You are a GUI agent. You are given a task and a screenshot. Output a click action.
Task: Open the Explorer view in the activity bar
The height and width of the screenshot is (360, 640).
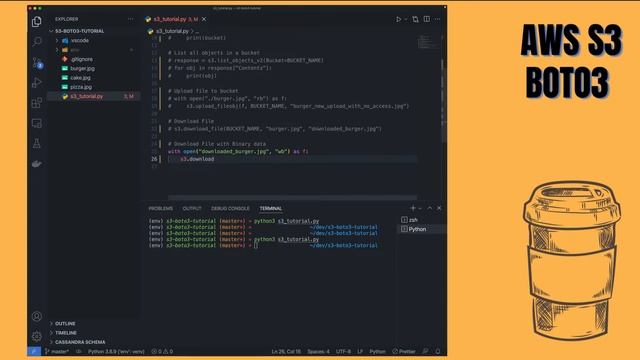[37, 21]
